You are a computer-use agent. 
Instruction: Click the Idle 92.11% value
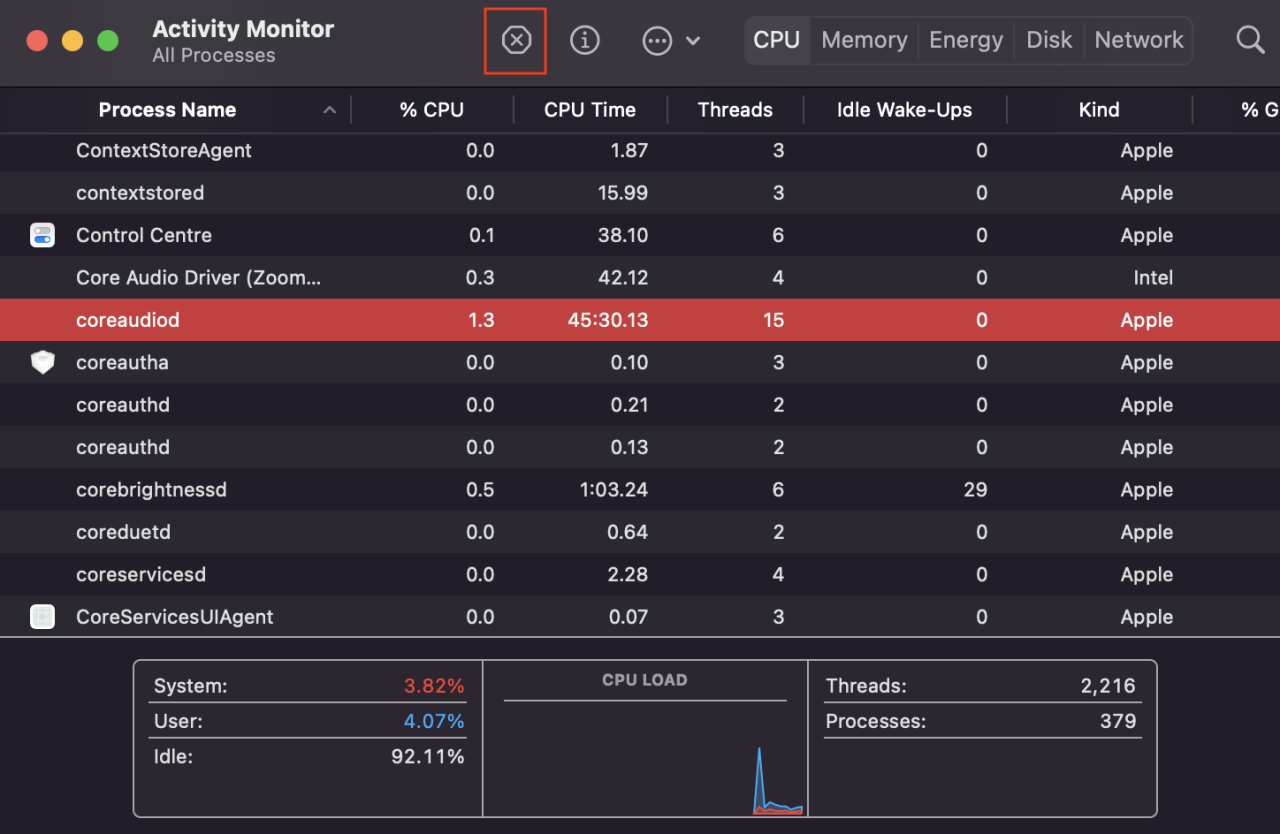pyautogui.click(x=428, y=756)
